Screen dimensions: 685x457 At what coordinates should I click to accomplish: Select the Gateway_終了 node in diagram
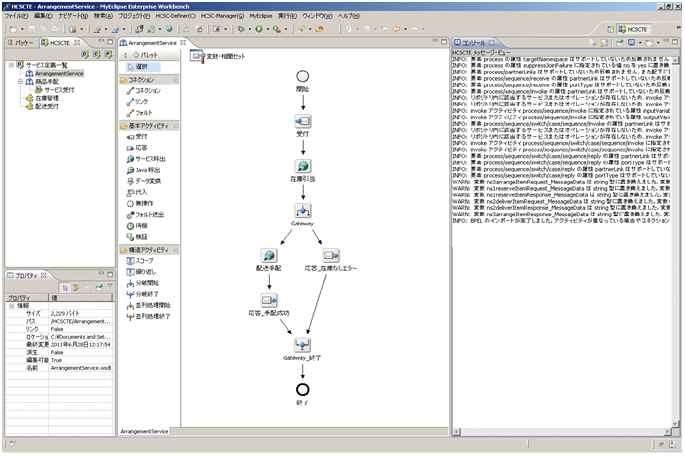pyautogui.click(x=302, y=345)
